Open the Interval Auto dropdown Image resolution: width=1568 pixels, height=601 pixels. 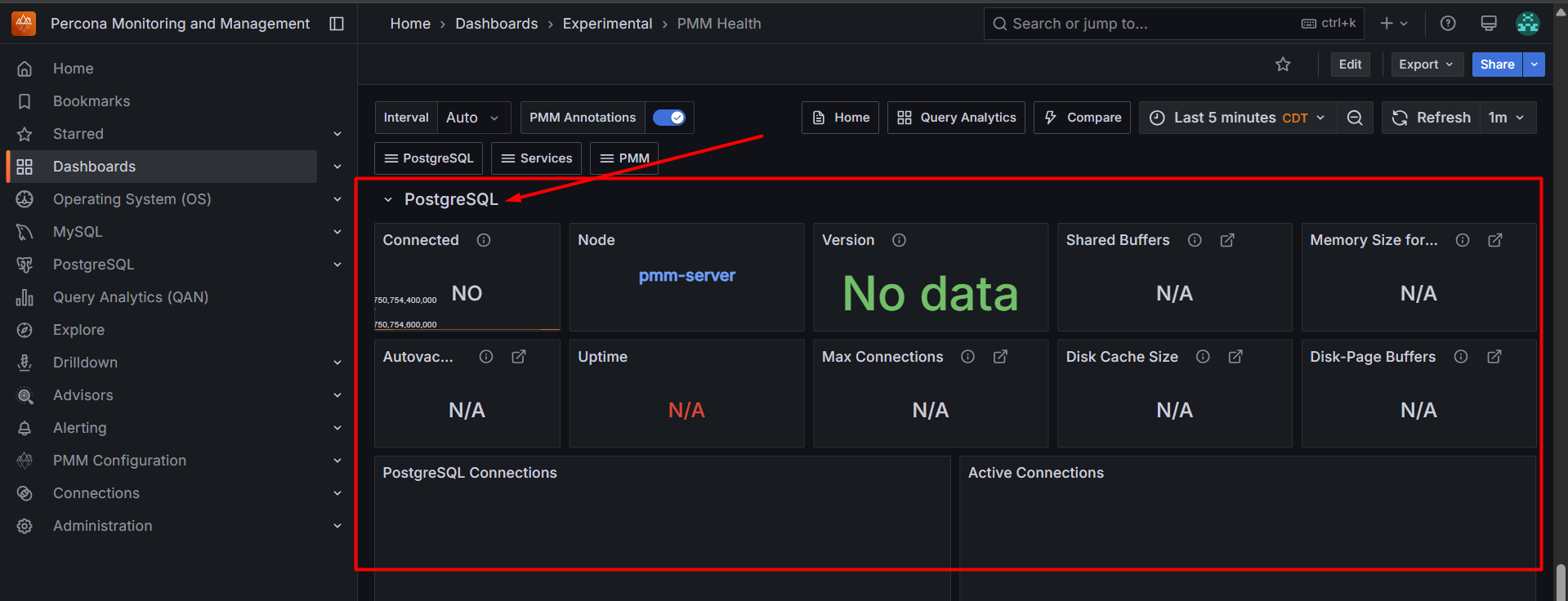[474, 118]
